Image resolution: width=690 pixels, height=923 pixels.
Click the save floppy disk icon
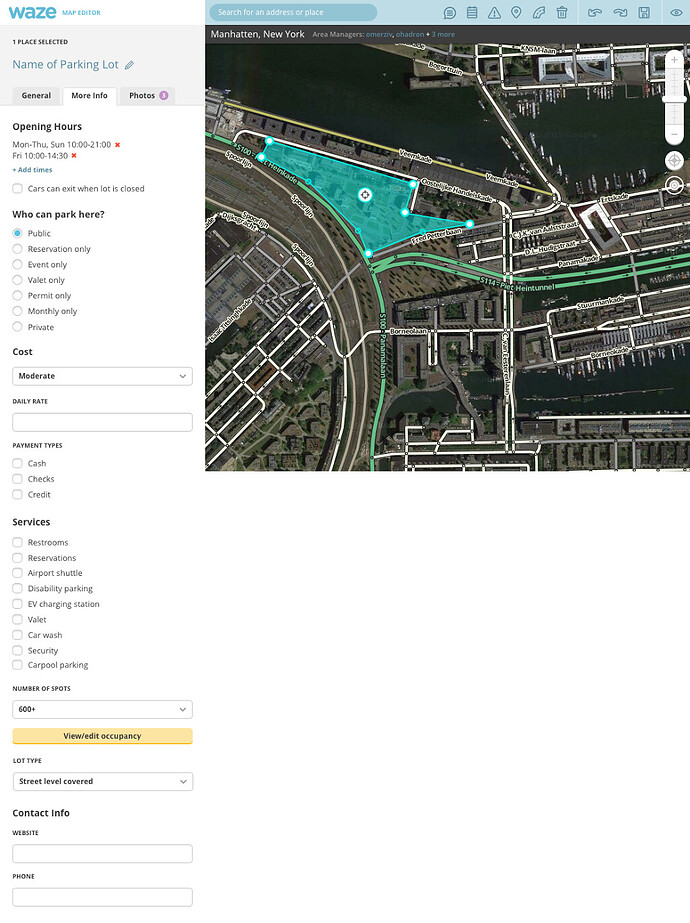(x=645, y=13)
